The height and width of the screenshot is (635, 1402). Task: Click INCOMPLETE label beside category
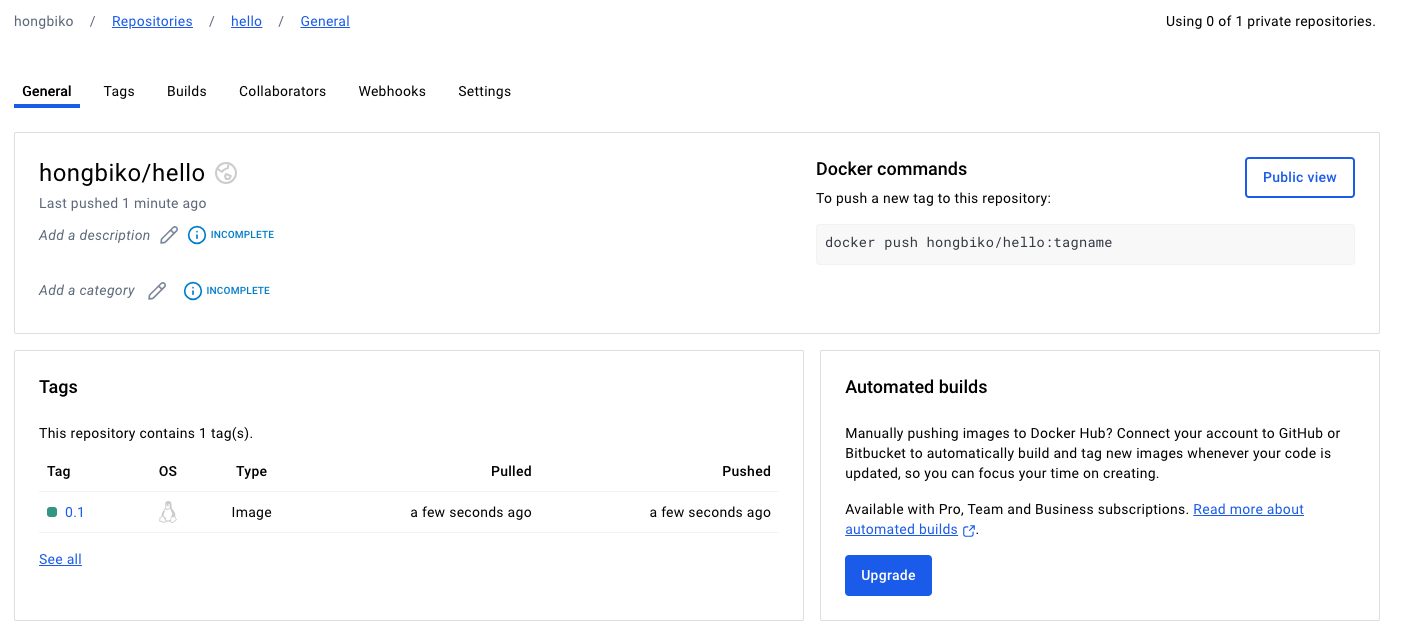pyautogui.click(x=238, y=291)
